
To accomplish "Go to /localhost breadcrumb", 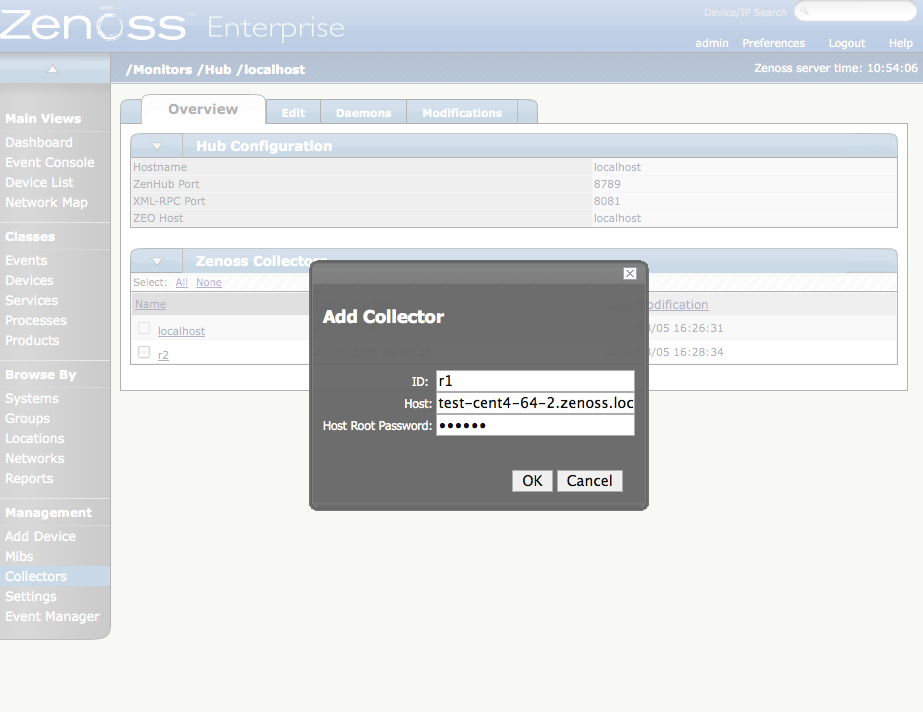I will coord(271,69).
